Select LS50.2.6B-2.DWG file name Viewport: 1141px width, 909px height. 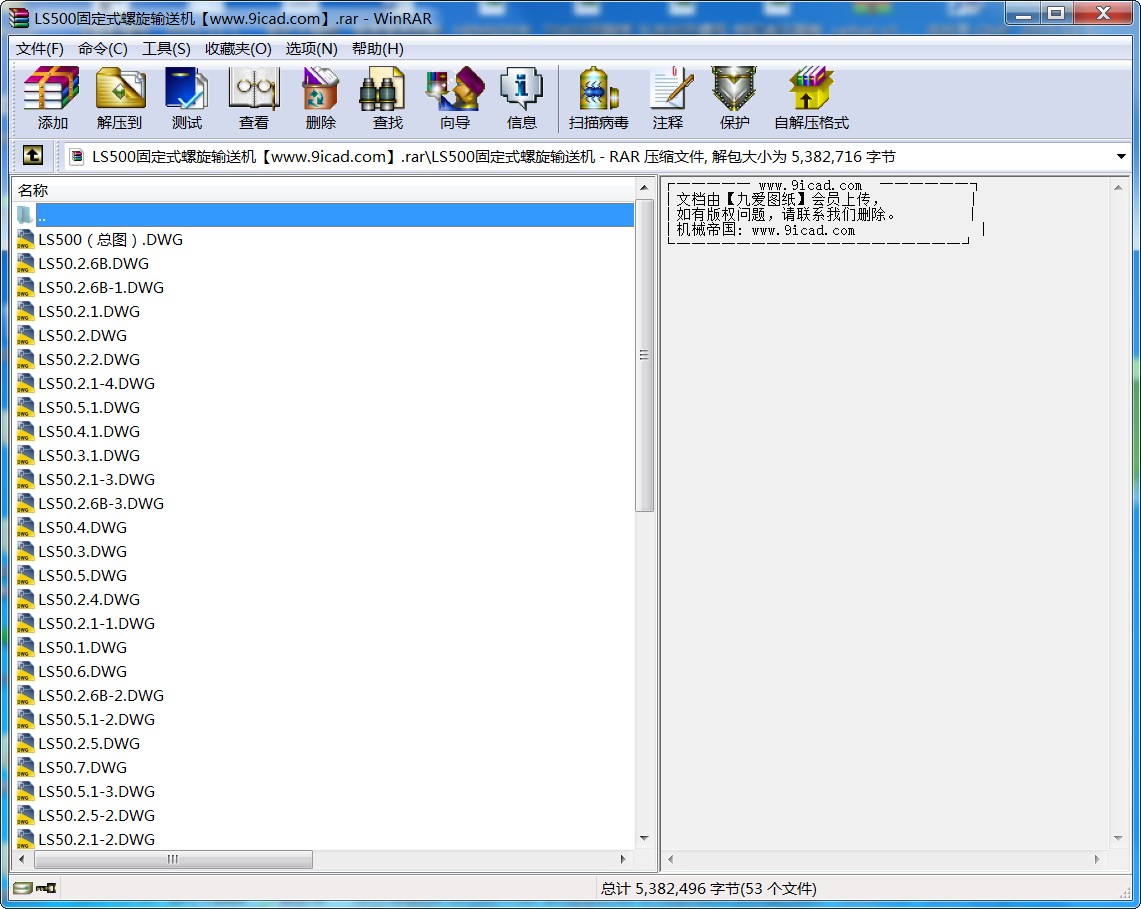coord(101,696)
